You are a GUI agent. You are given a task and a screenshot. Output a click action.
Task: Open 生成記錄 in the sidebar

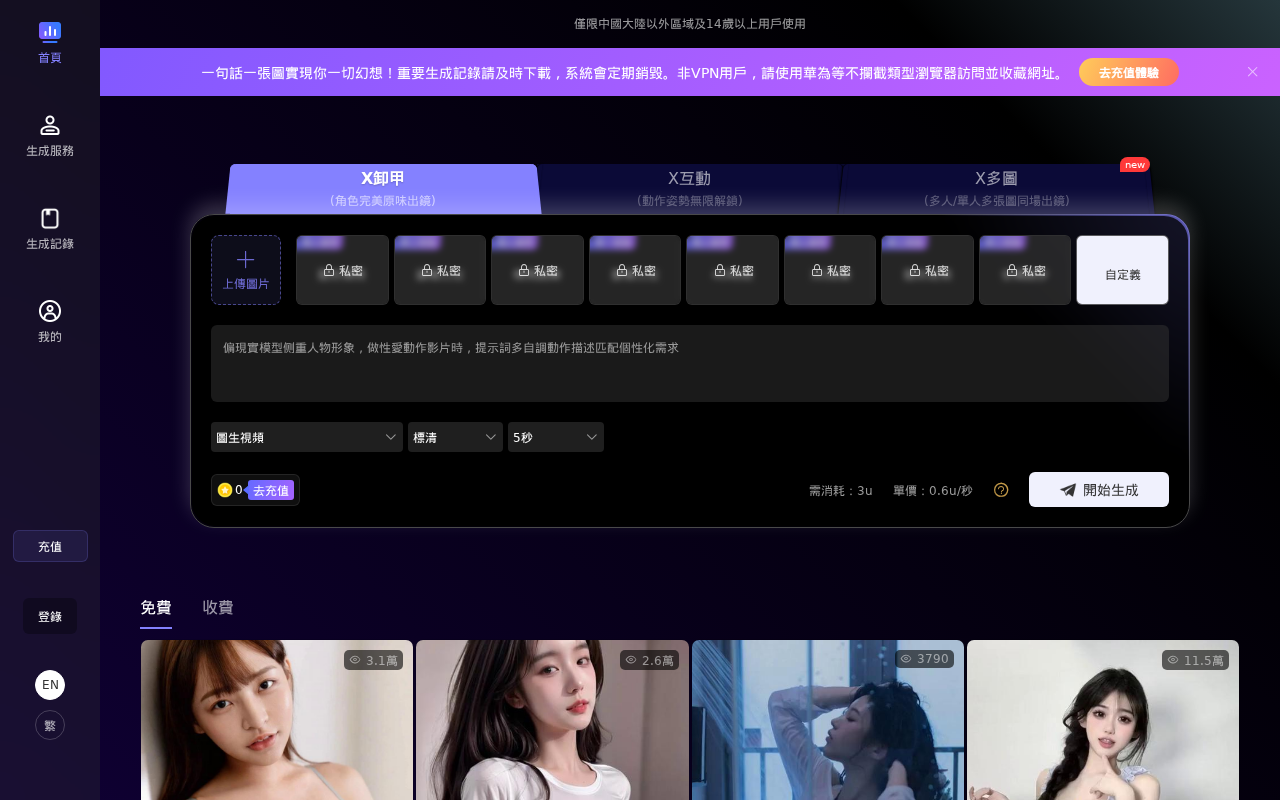click(50, 229)
